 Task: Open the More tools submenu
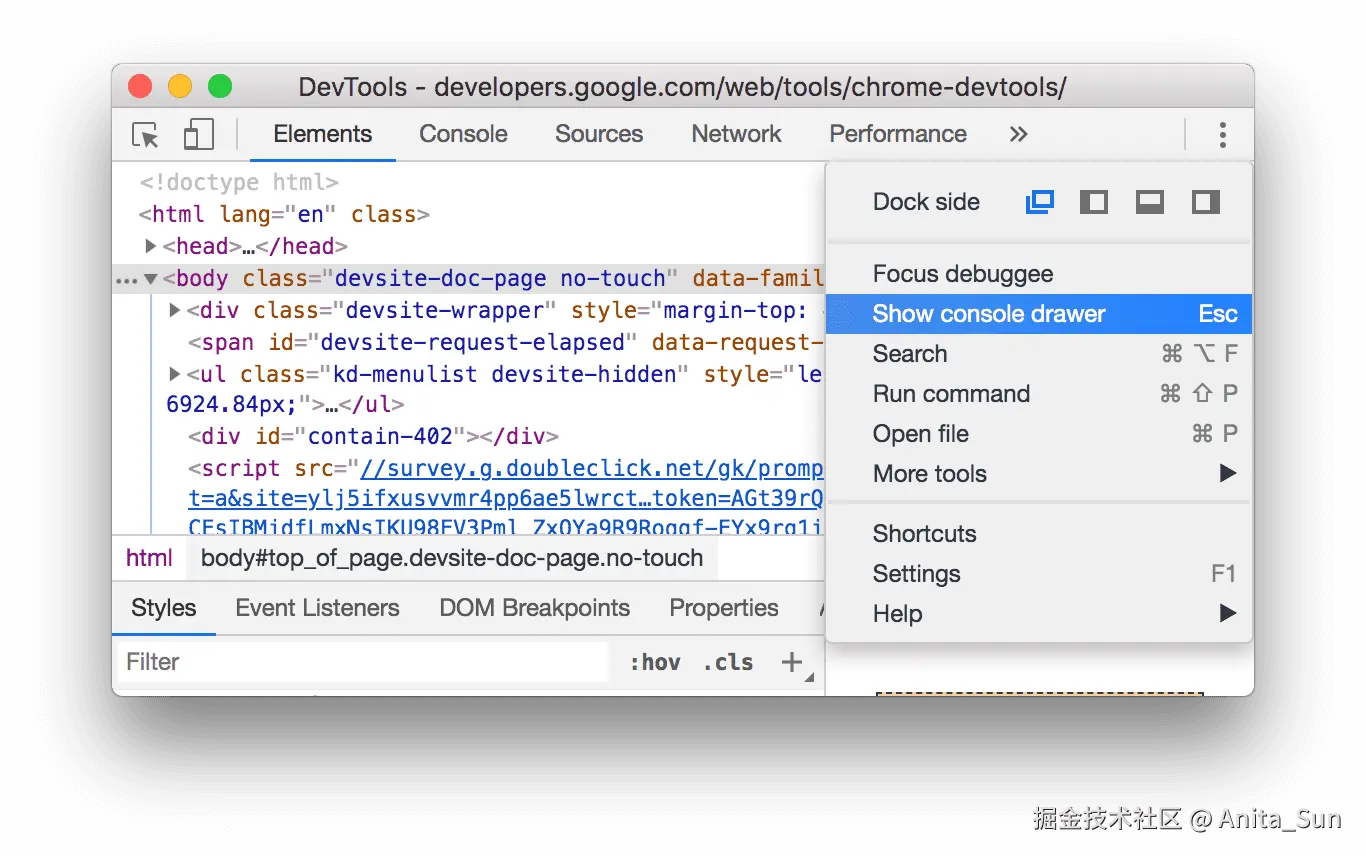(1039, 474)
